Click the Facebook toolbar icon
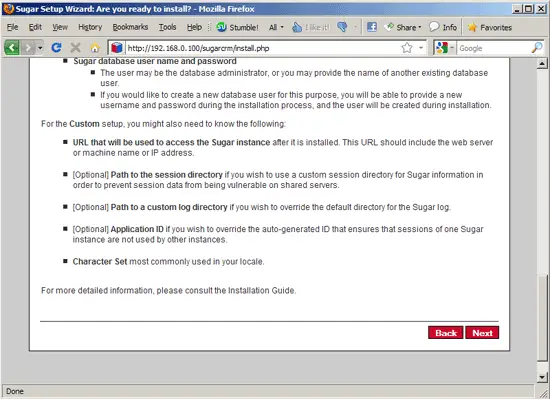 pyautogui.click(x=372, y=27)
